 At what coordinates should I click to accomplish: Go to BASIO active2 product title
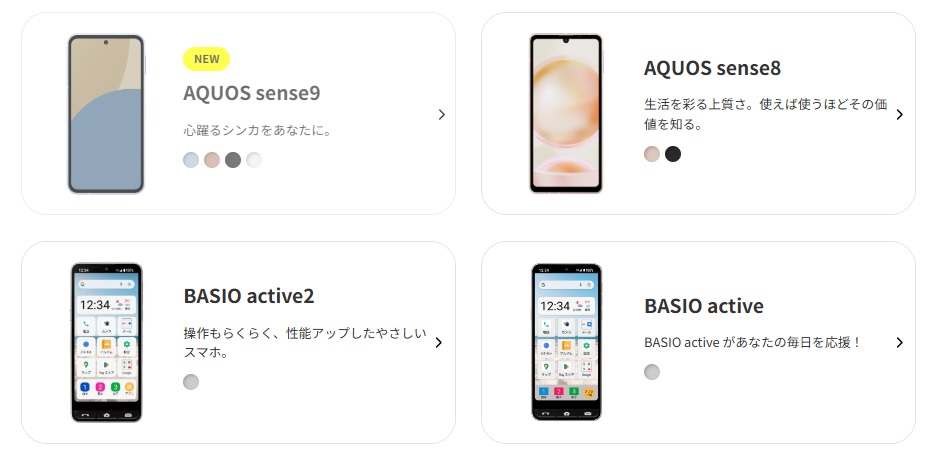pyautogui.click(x=249, y=296)
